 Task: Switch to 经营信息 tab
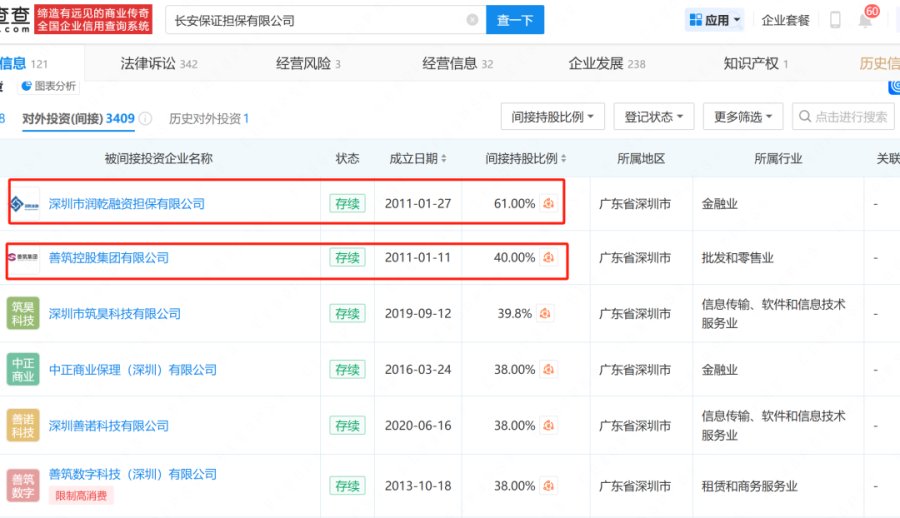pos(457,63)
